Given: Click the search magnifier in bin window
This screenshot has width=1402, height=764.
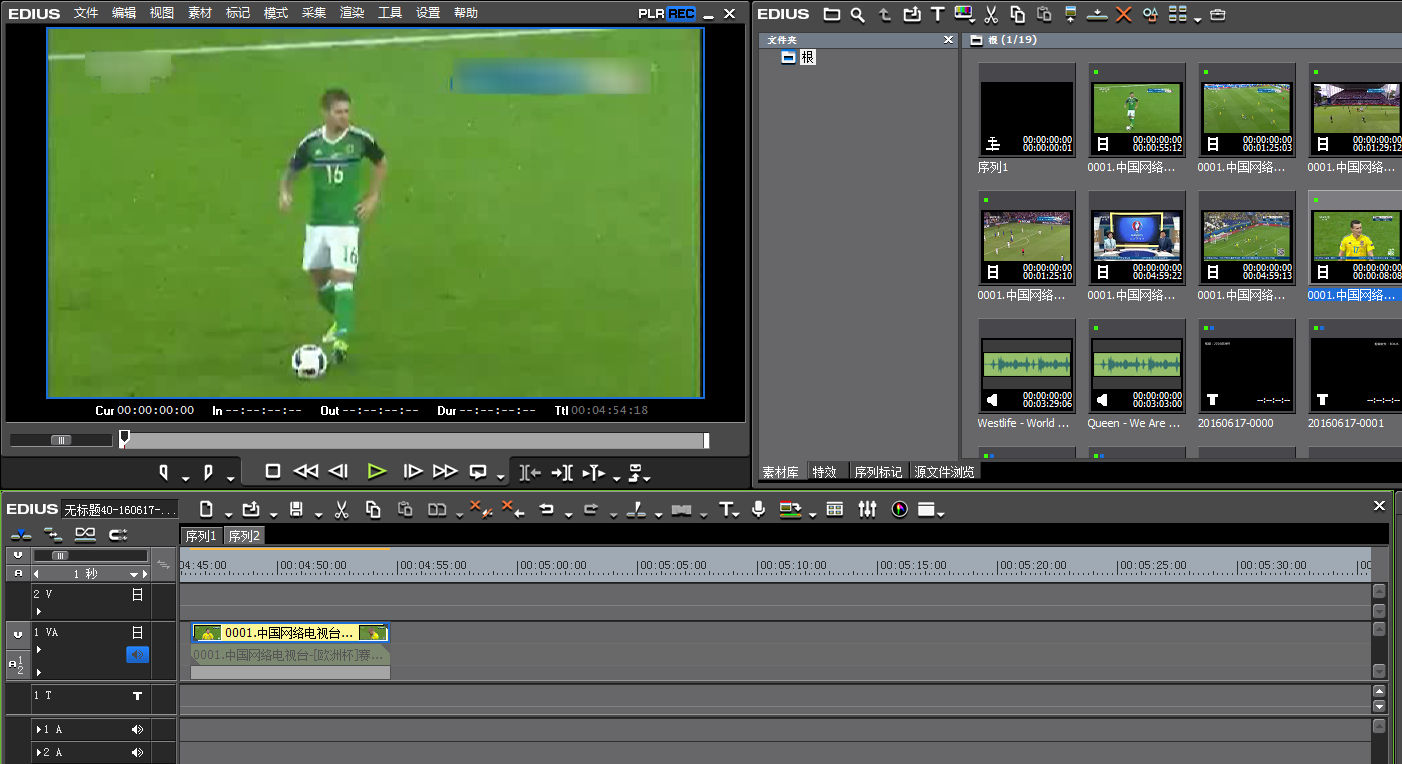Looking at the screenshot, I should (x=858, y=14).
